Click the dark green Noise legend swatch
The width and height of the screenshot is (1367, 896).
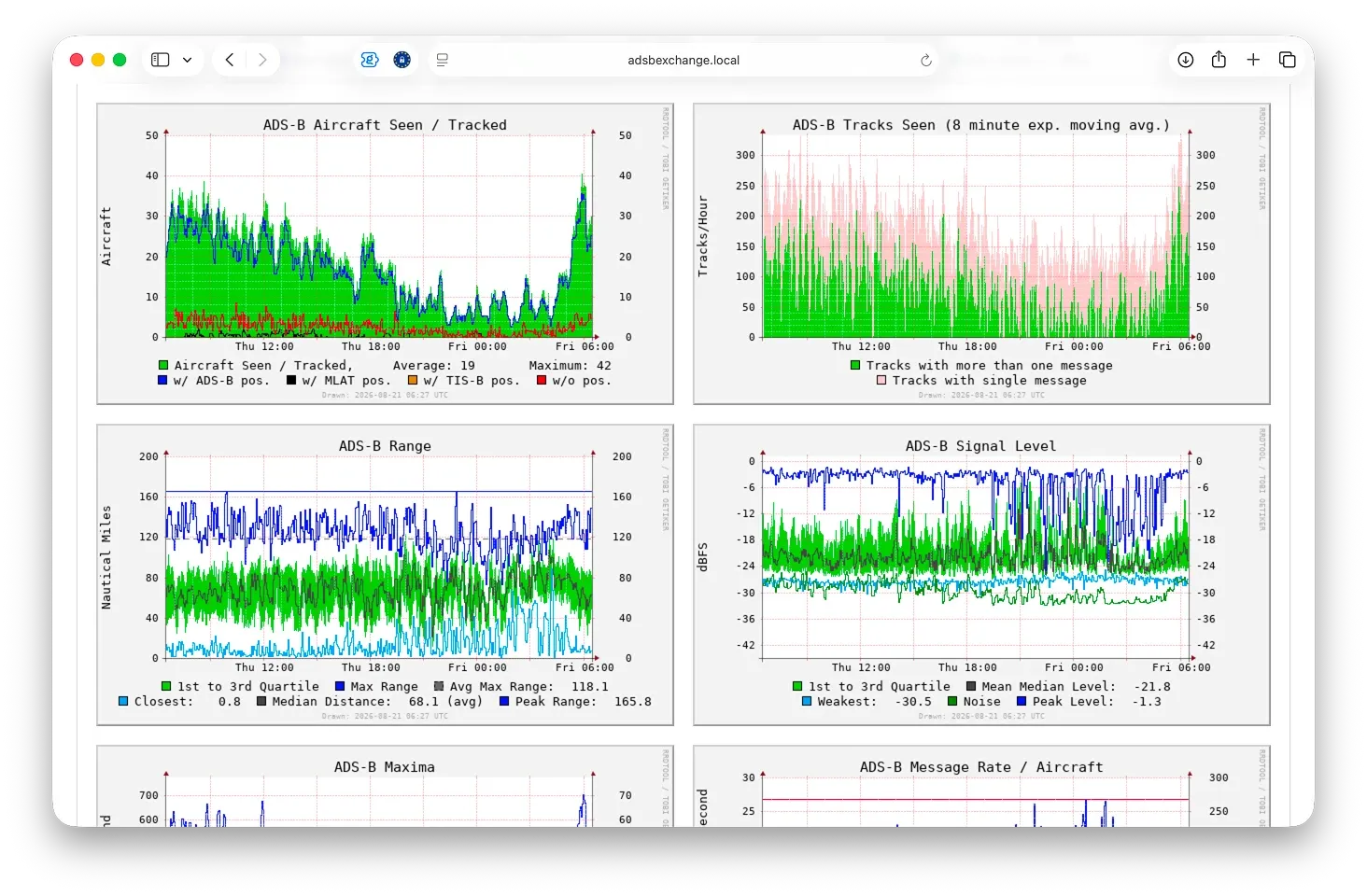[x=952, y=702]
